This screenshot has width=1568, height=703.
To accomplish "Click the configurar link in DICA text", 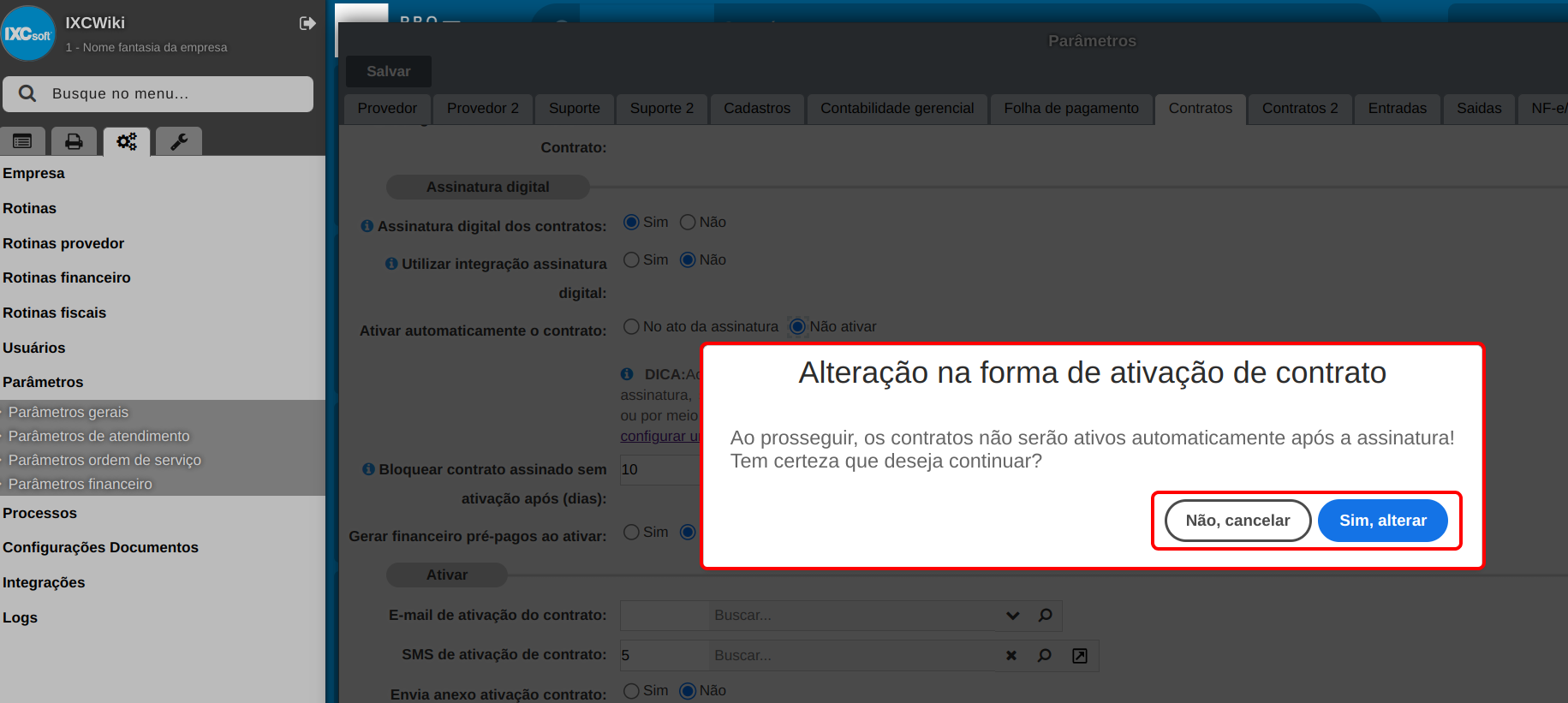I will click(660, 436).
